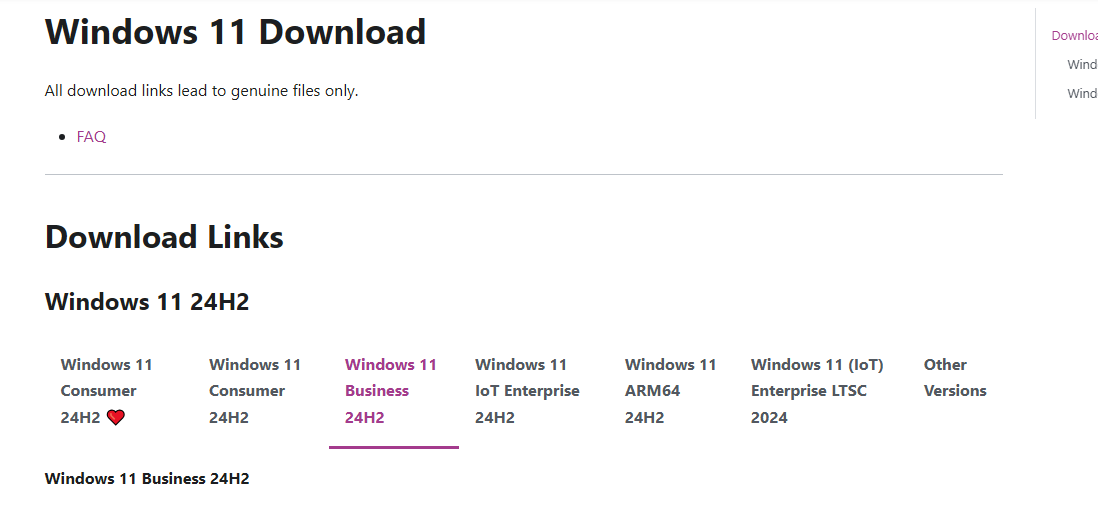
Task: Click the Windows 11 24H2 subheading
Action: [147, 302]
